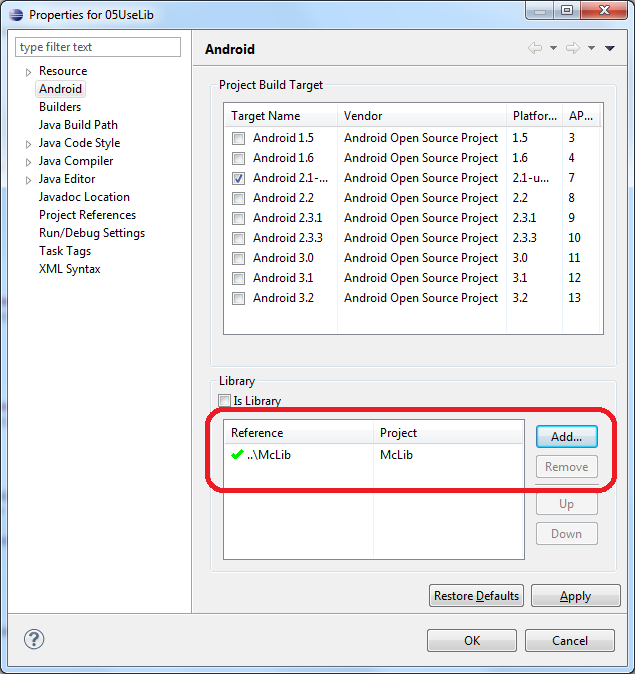Select Java Compiler tree item

[x=76, y=161]
